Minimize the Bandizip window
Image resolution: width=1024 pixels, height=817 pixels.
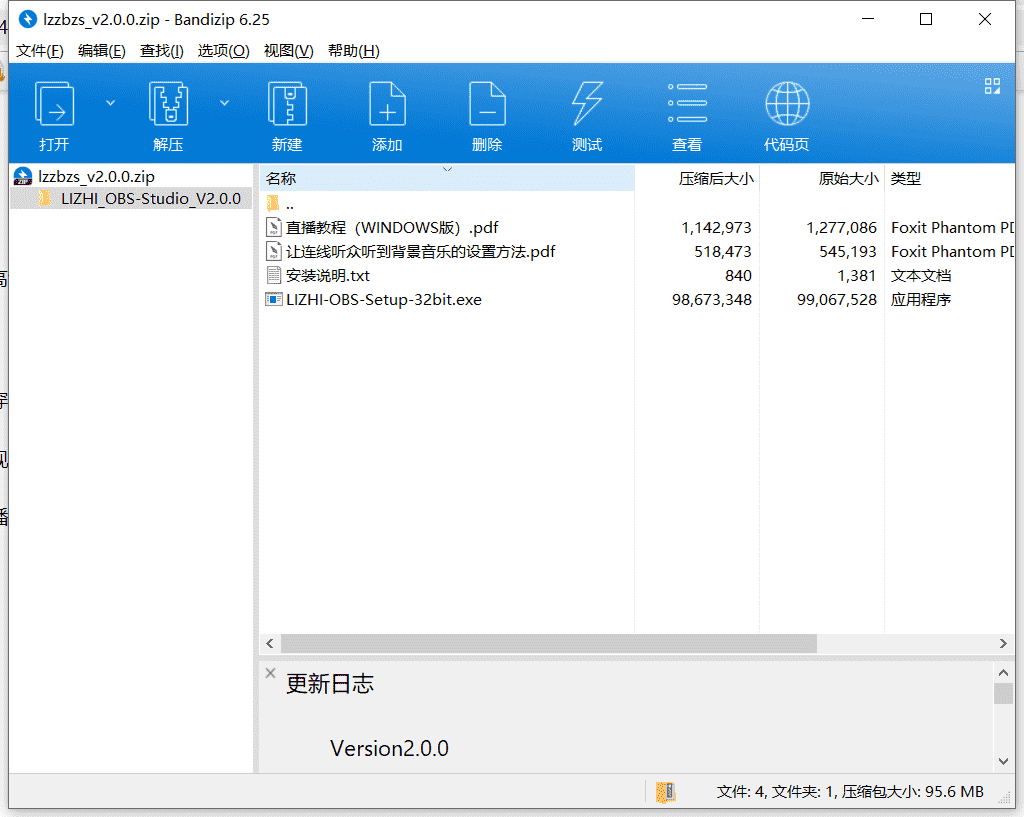pyautogui.click(x=868, y=19)
